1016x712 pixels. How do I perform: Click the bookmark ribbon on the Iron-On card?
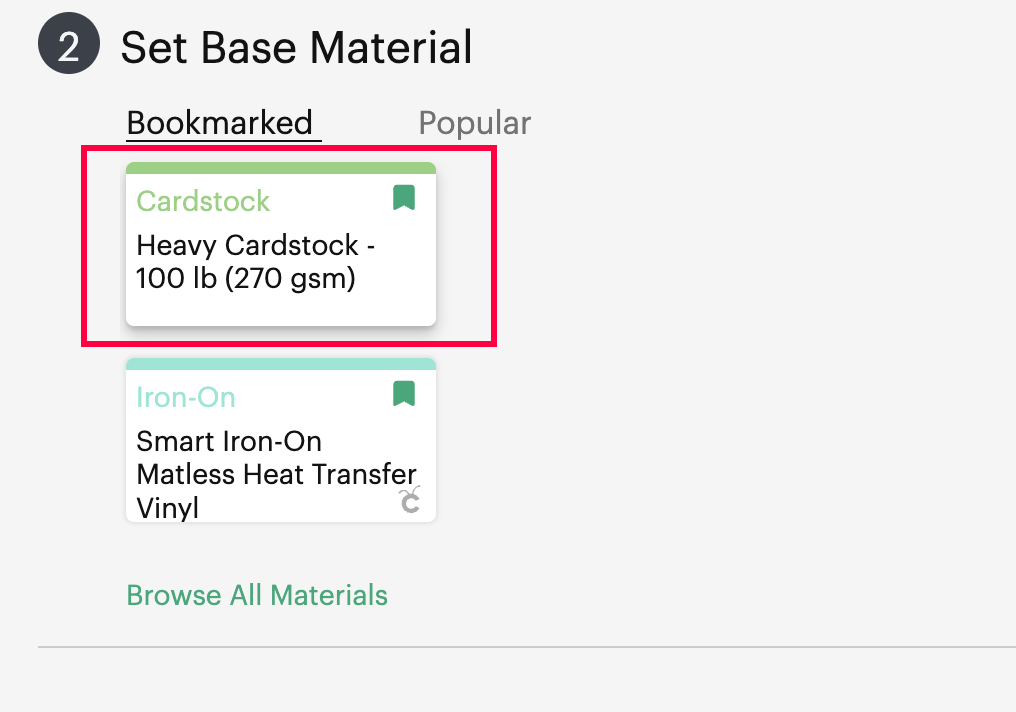click(x=404, y=393)
